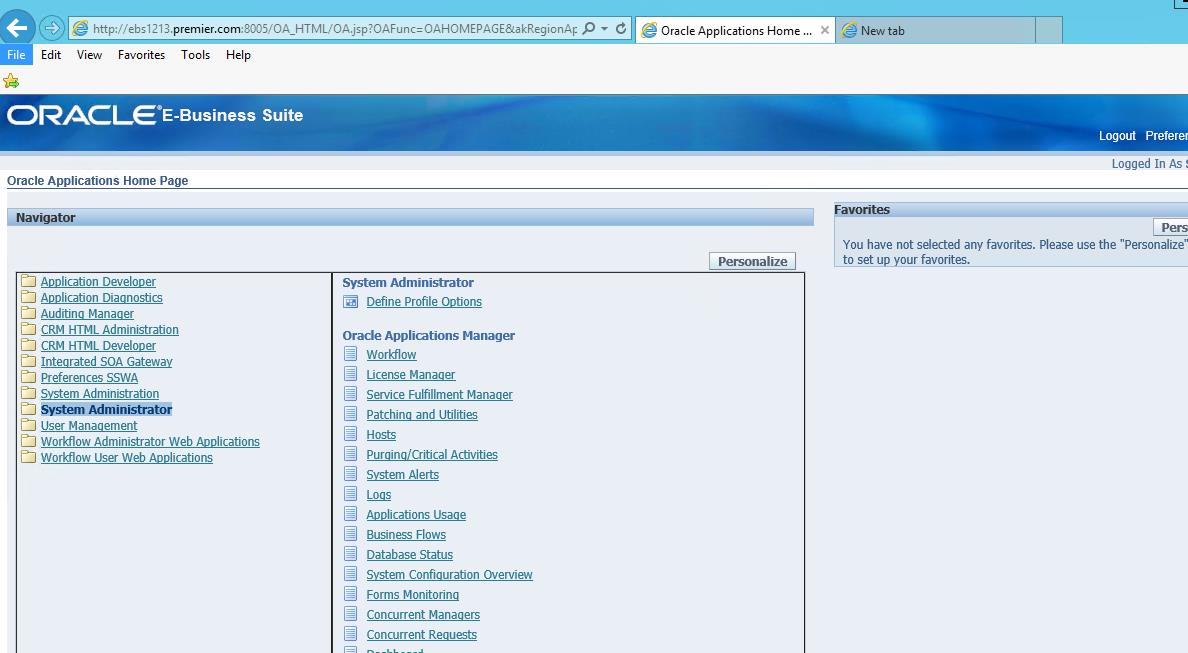Open the Tools menu

[195, 55]
